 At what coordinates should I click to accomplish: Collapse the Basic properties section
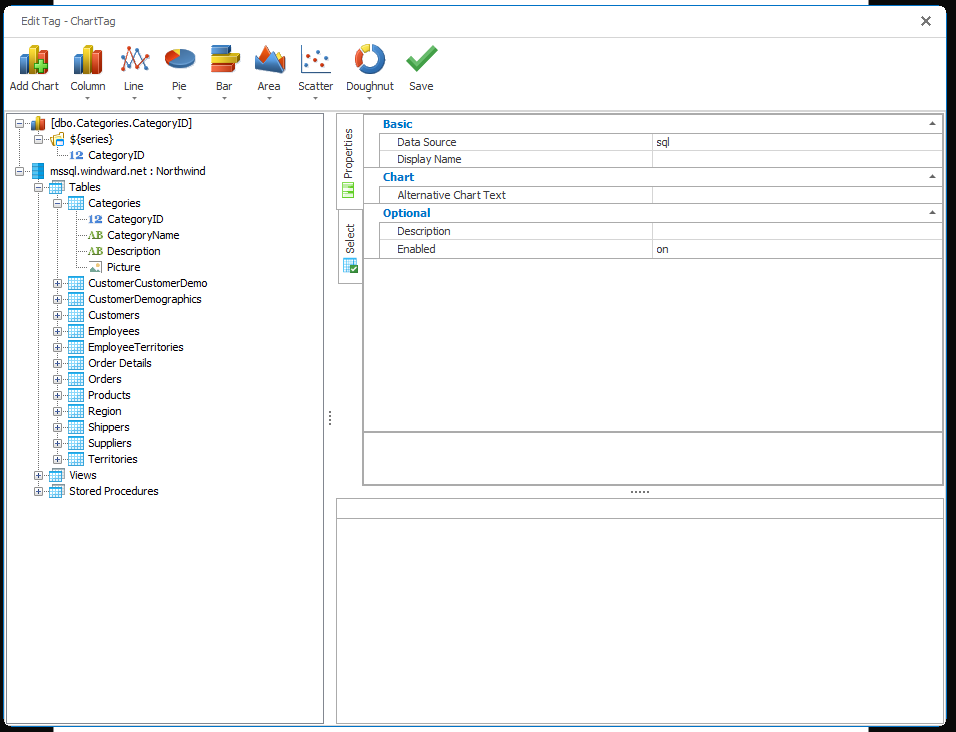pyautogui.click(x=932, y=124)
